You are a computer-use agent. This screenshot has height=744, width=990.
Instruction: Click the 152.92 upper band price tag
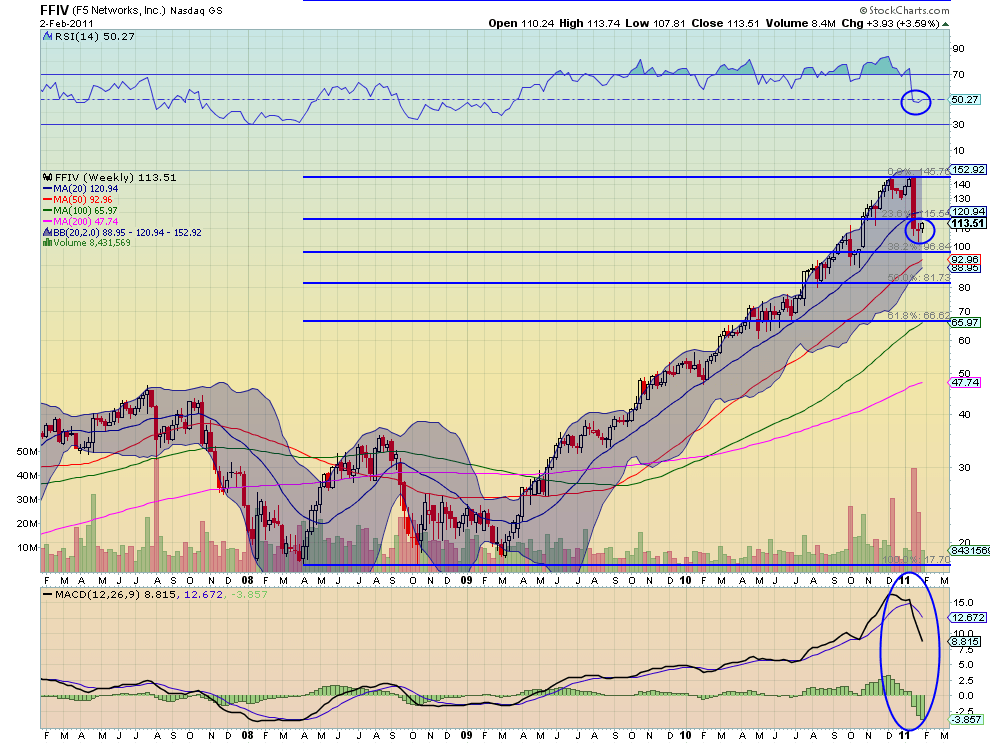coord(968,170)
